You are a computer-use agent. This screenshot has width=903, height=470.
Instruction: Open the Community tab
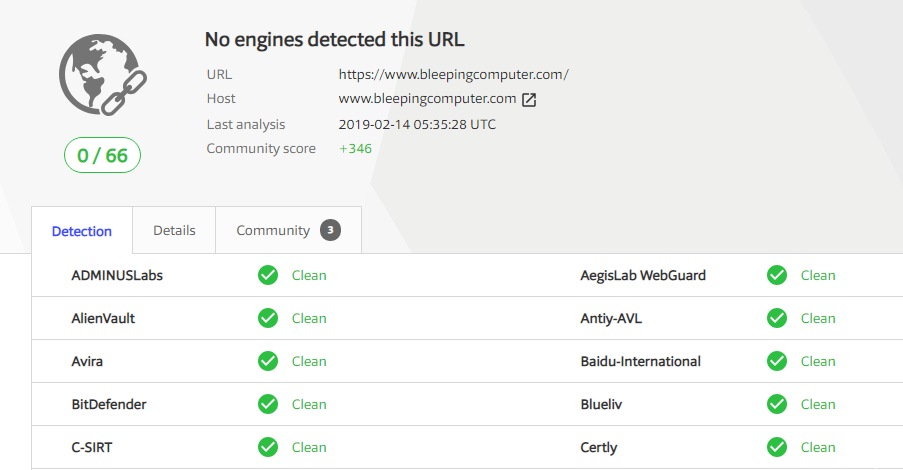coord(289,230)
